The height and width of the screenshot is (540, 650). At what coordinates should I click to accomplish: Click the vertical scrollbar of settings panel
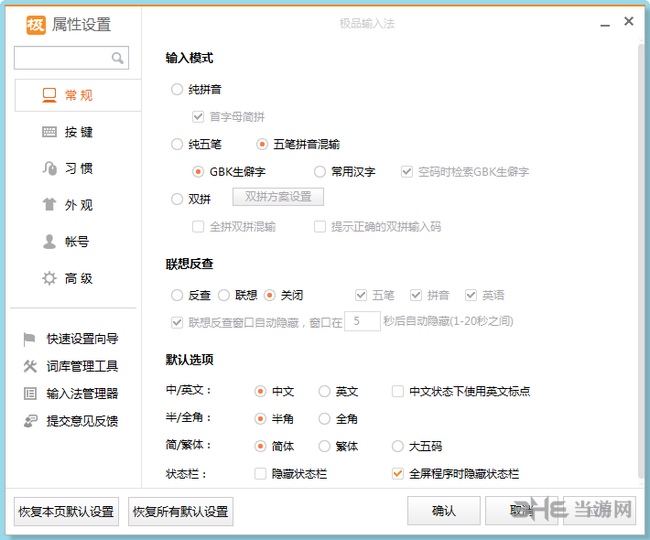click(641, 262)
